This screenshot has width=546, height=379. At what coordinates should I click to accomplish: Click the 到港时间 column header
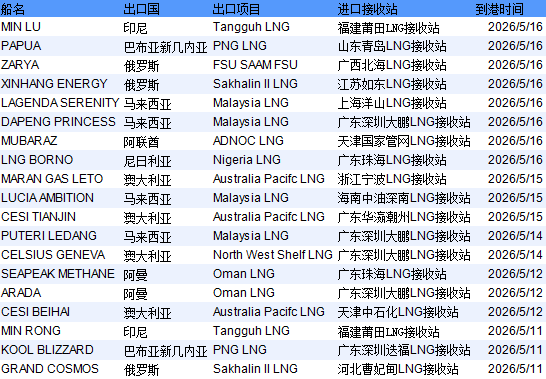point(500,9)
